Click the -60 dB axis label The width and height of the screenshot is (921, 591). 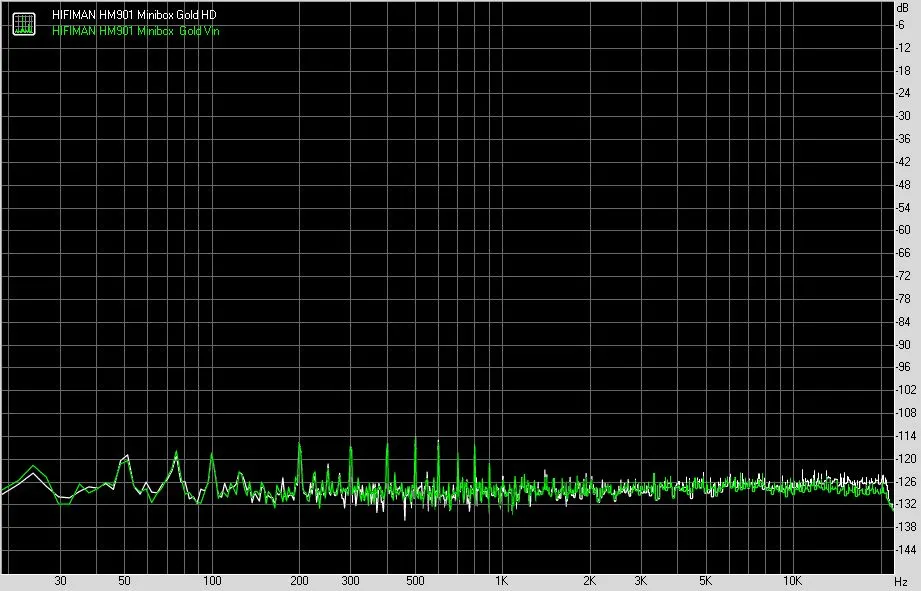click(903, 230)
